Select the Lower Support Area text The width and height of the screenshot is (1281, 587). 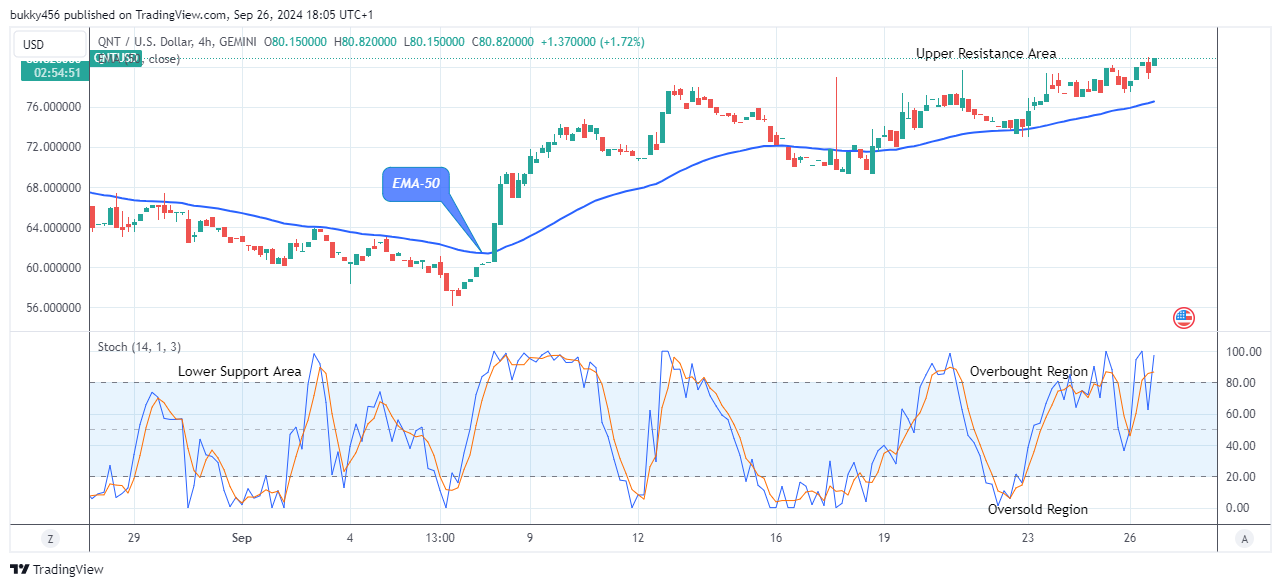tap(240, 371)
